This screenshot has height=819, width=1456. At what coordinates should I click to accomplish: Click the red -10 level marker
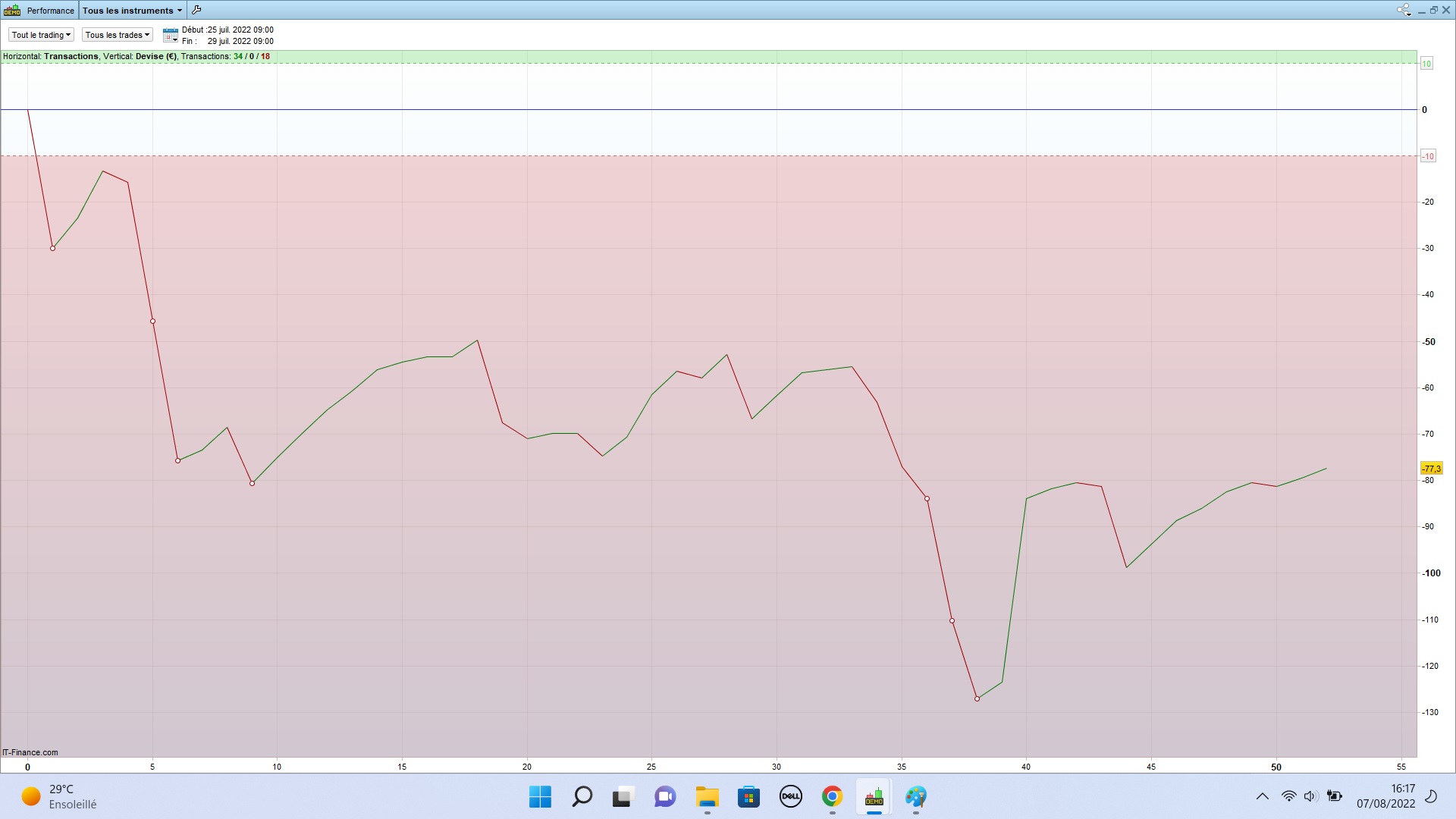[x=1427, y=156]
